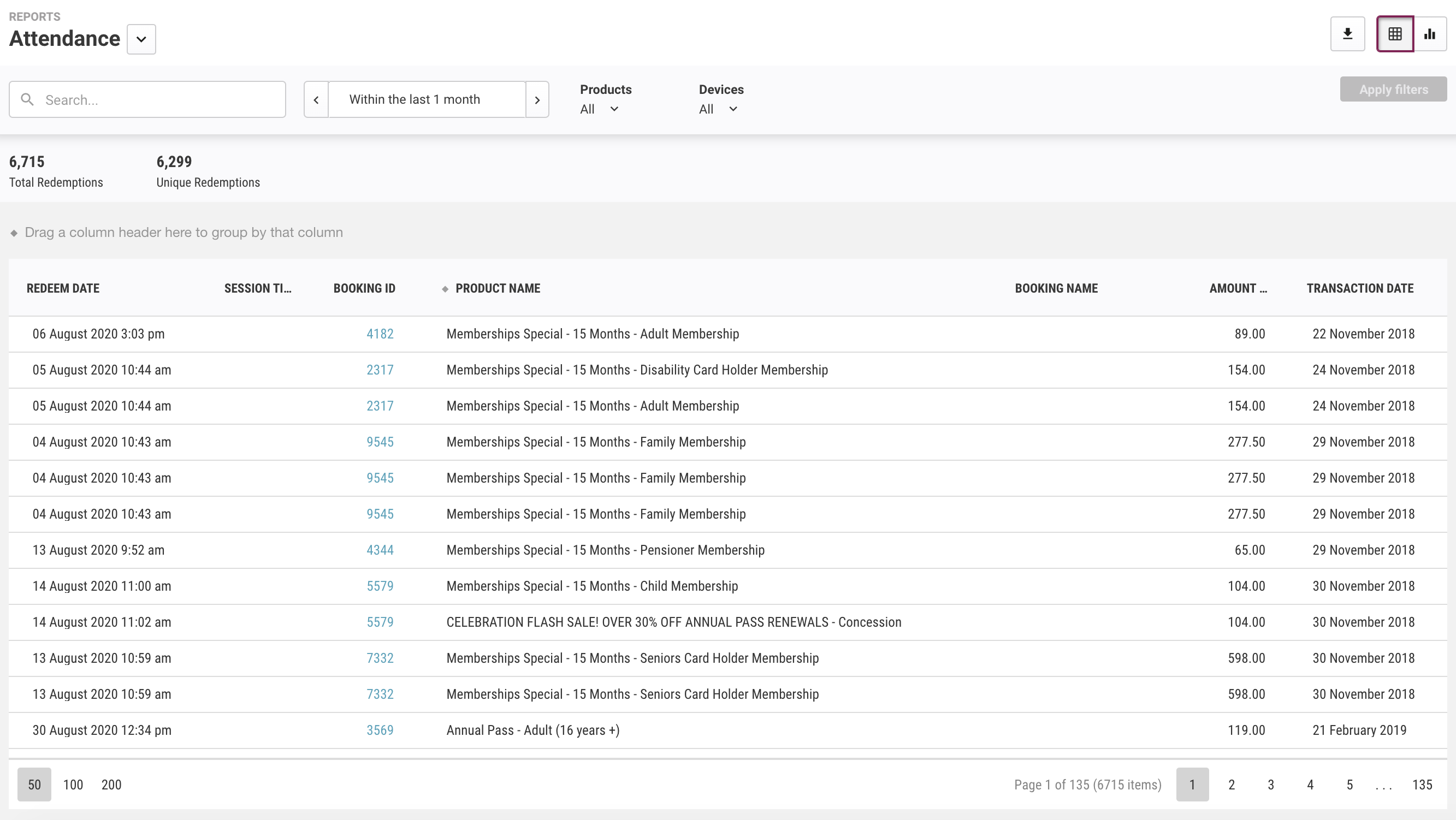1456x820 pixels.
Task: Go to page 5
Action: click(1350, 785)
